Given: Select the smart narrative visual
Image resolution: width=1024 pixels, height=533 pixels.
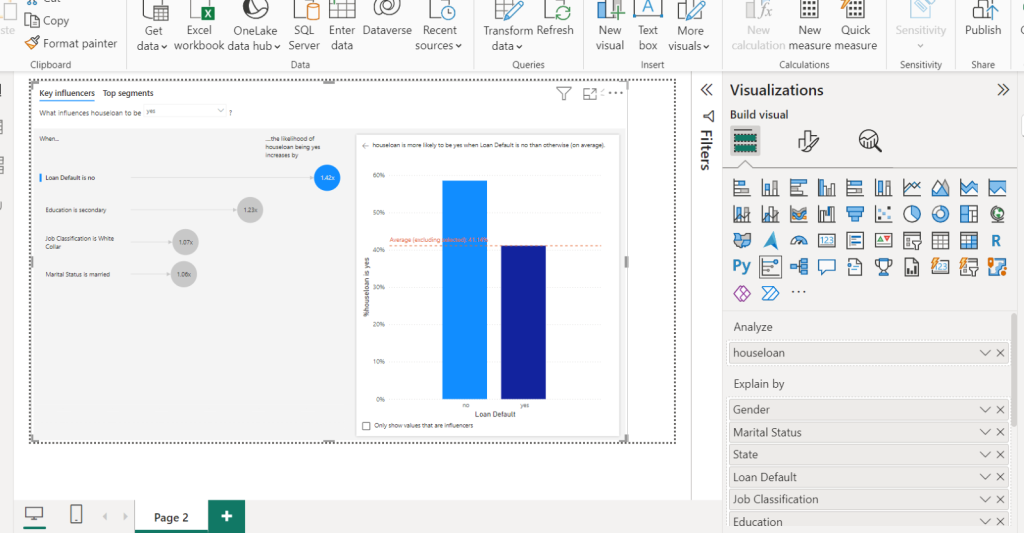Looking at the screenshot, I should (855, 266).
